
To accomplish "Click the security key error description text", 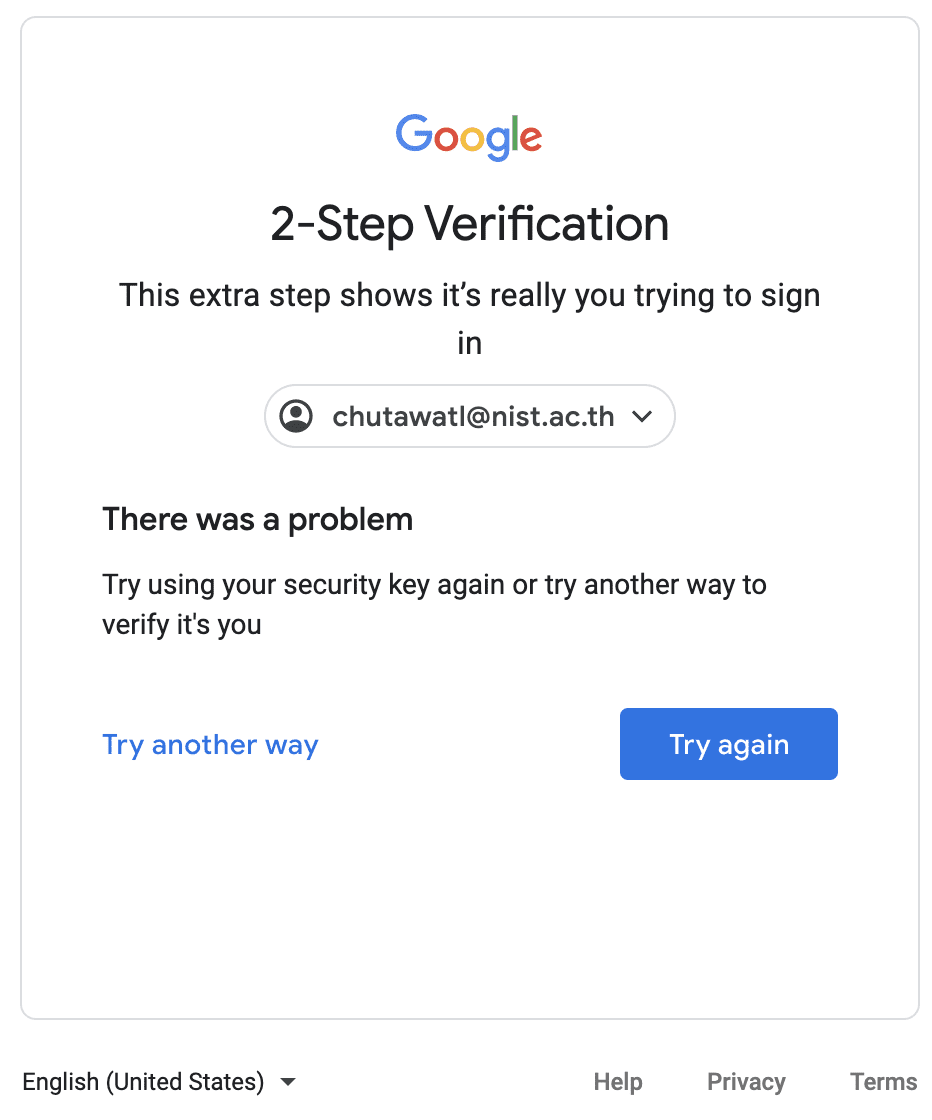I will pyautogui.click(x=434, y=604).
